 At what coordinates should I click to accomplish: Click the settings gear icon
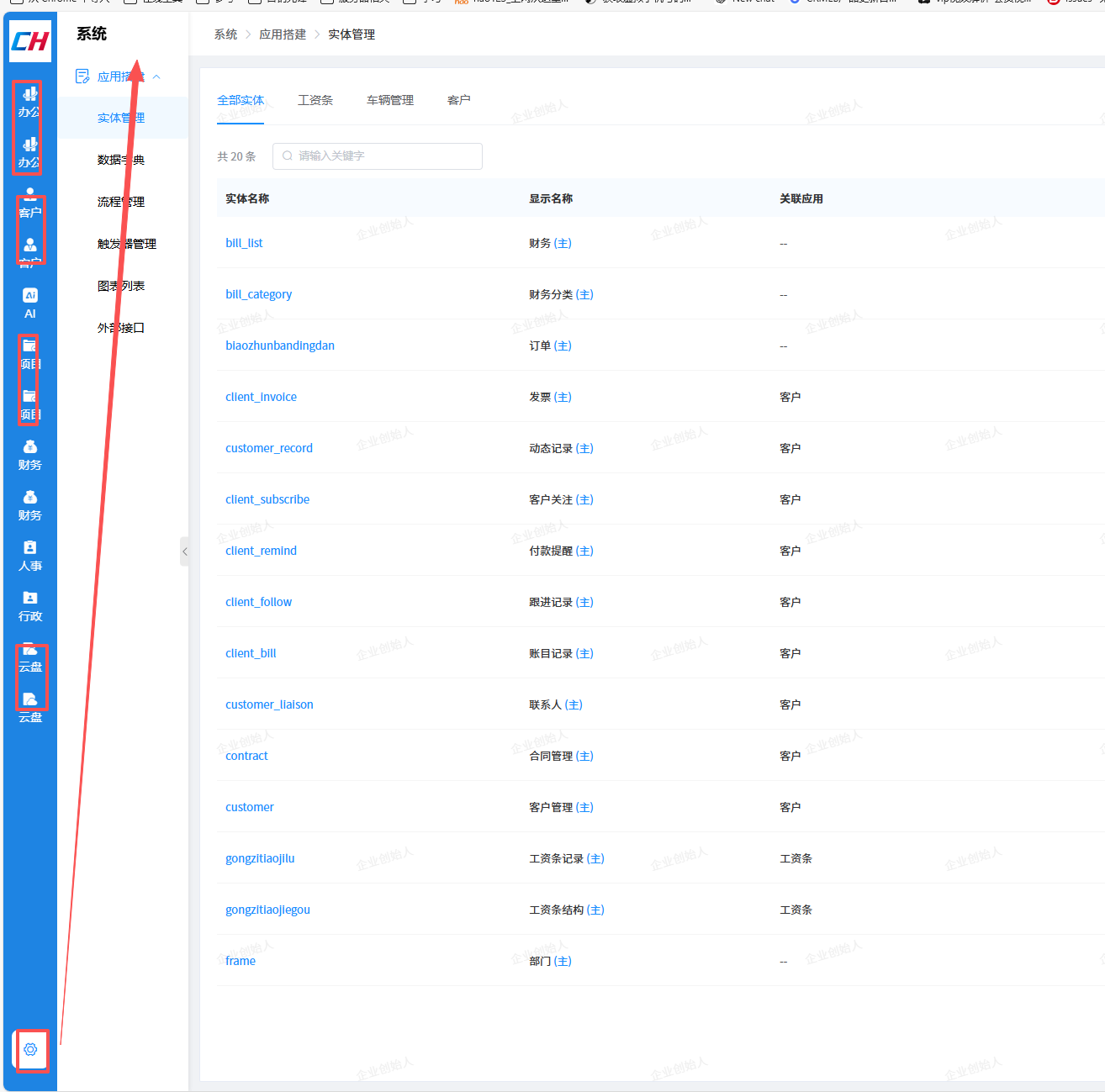click(x=30, y=1049)
